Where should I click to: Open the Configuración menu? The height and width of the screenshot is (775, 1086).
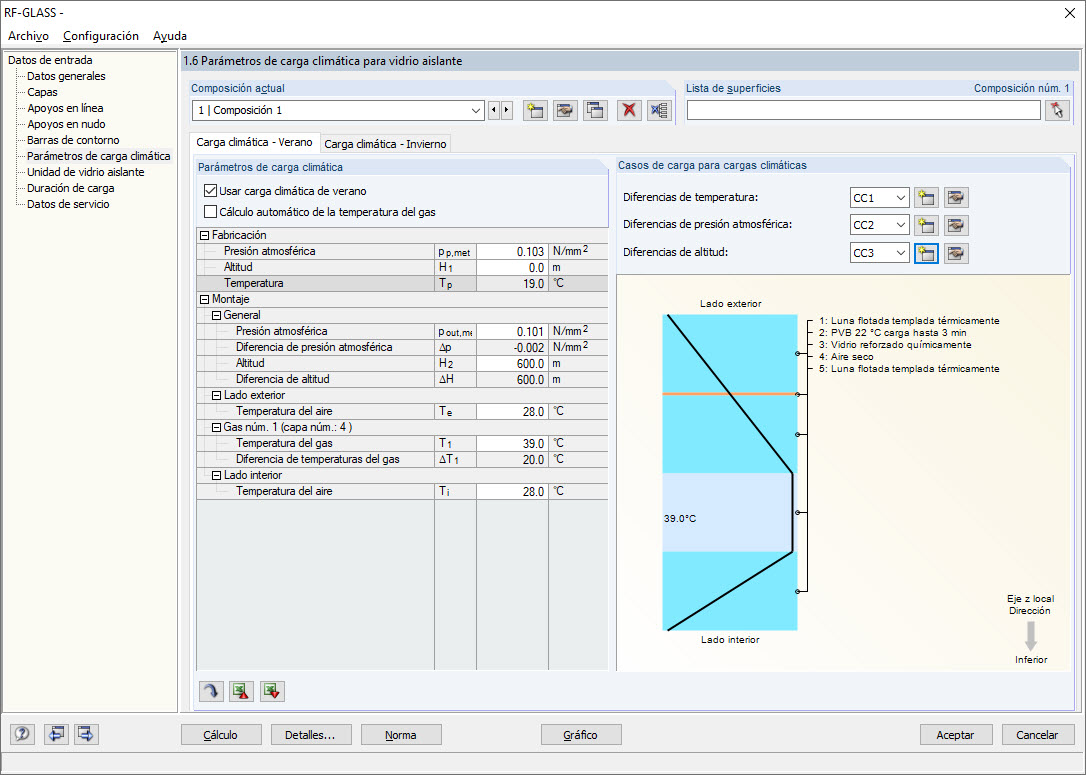[100, 36]
